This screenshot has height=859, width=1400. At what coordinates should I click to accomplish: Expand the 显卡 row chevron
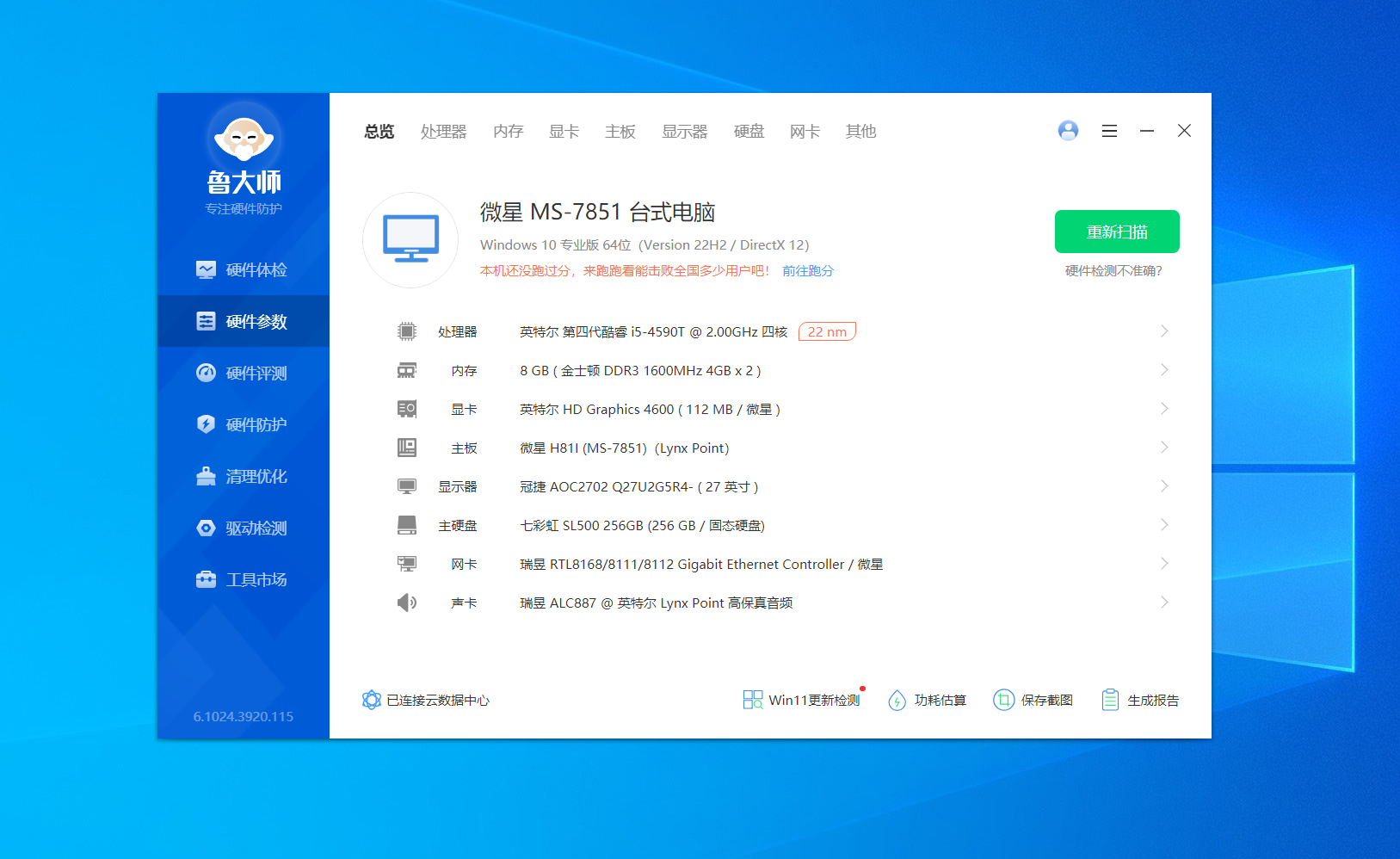(1164, 409)
